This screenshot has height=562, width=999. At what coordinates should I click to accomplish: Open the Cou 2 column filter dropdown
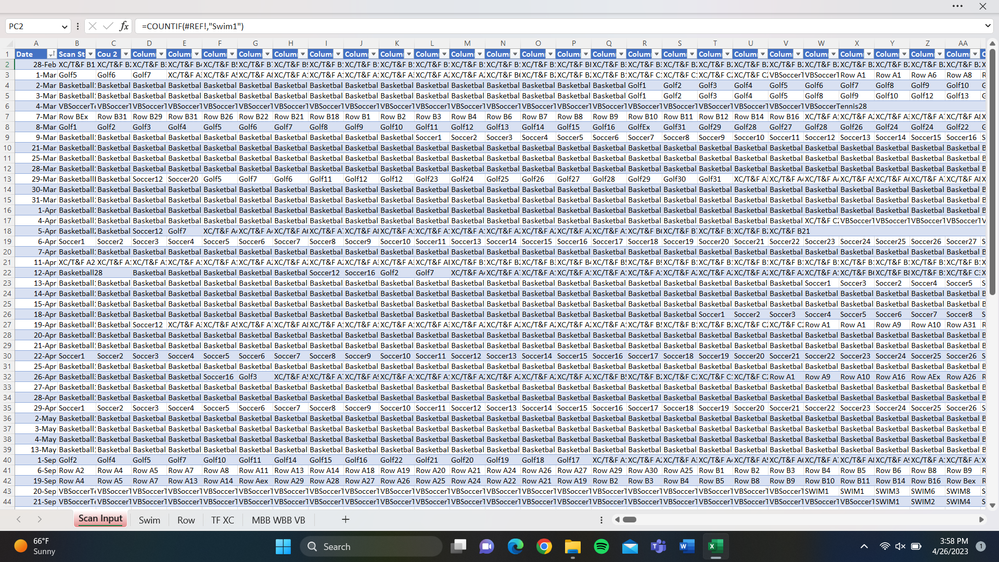(126, 54)
